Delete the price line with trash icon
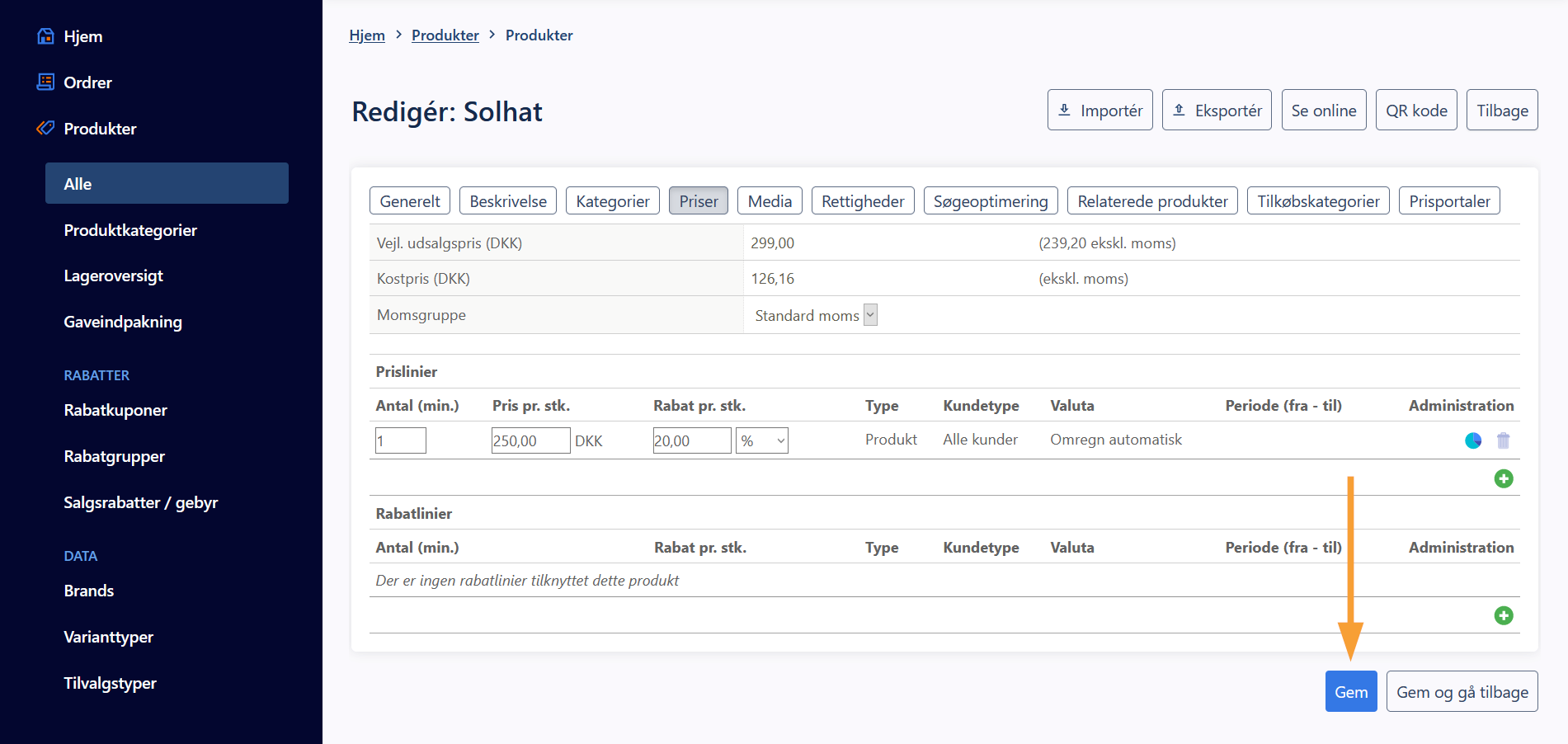Viewport: 1568px width, 744px height. click(1503, 440)
